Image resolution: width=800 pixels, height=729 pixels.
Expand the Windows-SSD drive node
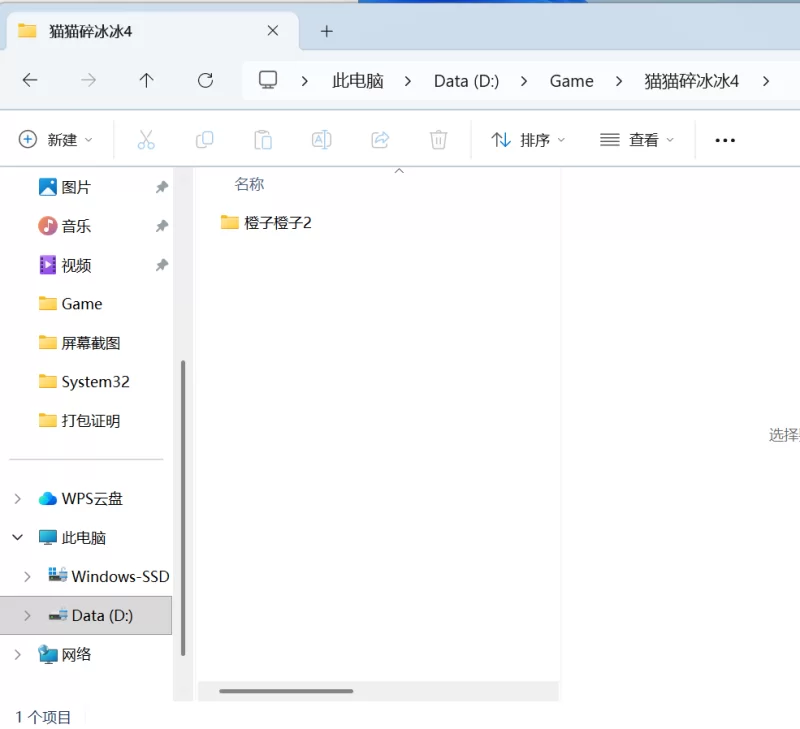28,576
